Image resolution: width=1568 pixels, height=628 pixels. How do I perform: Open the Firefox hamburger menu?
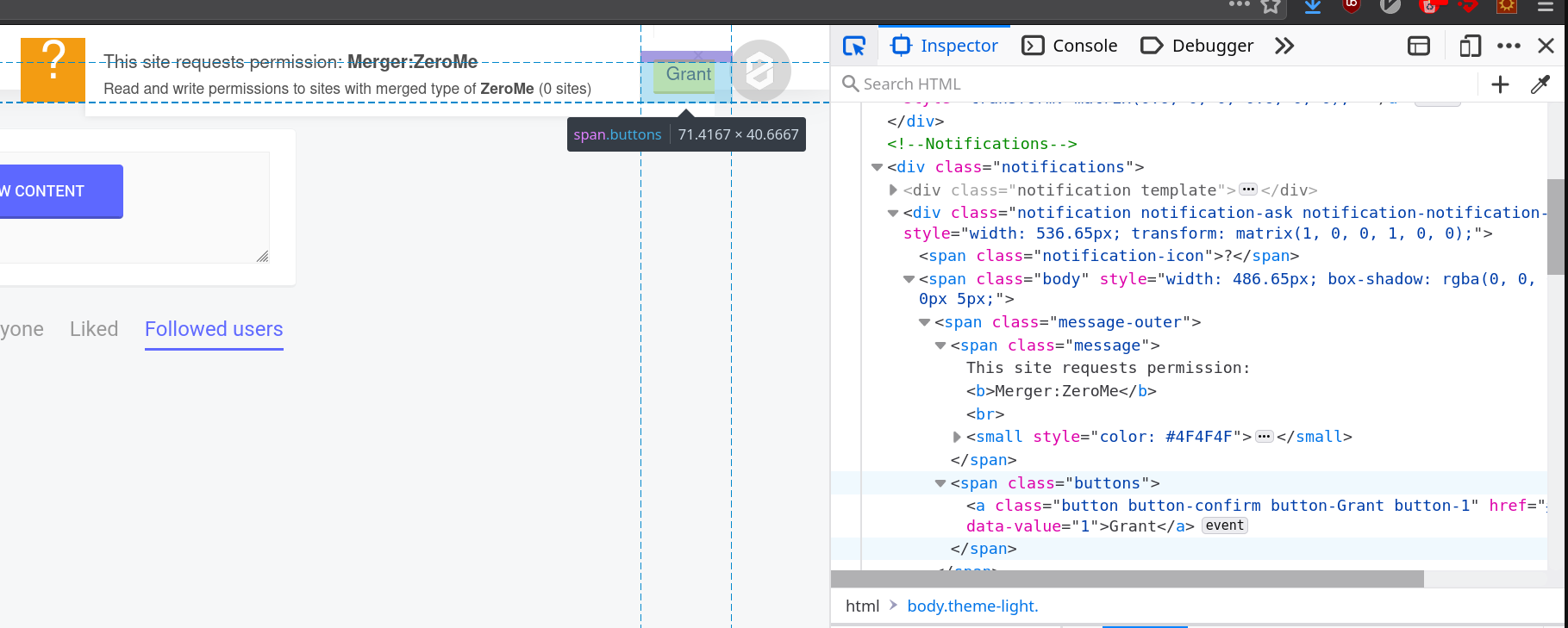[1546, 6]
